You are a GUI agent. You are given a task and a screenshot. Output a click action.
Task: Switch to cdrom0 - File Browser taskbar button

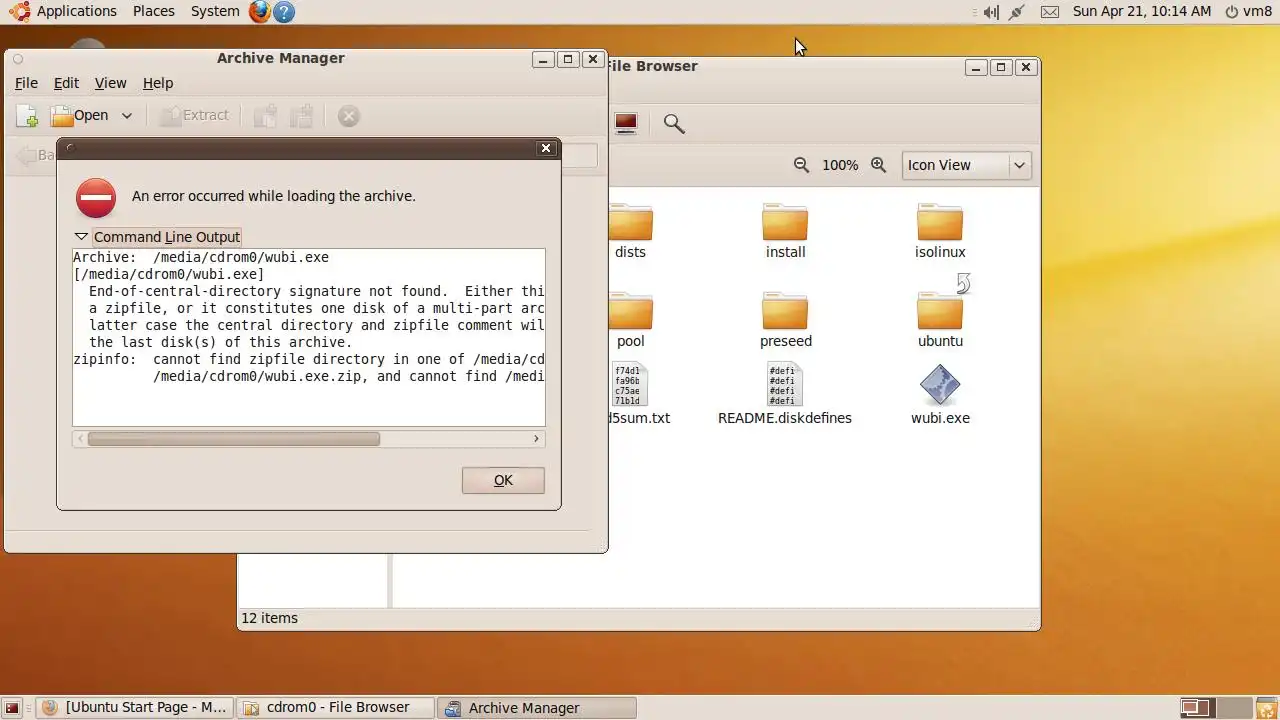(x=338, y=707)
